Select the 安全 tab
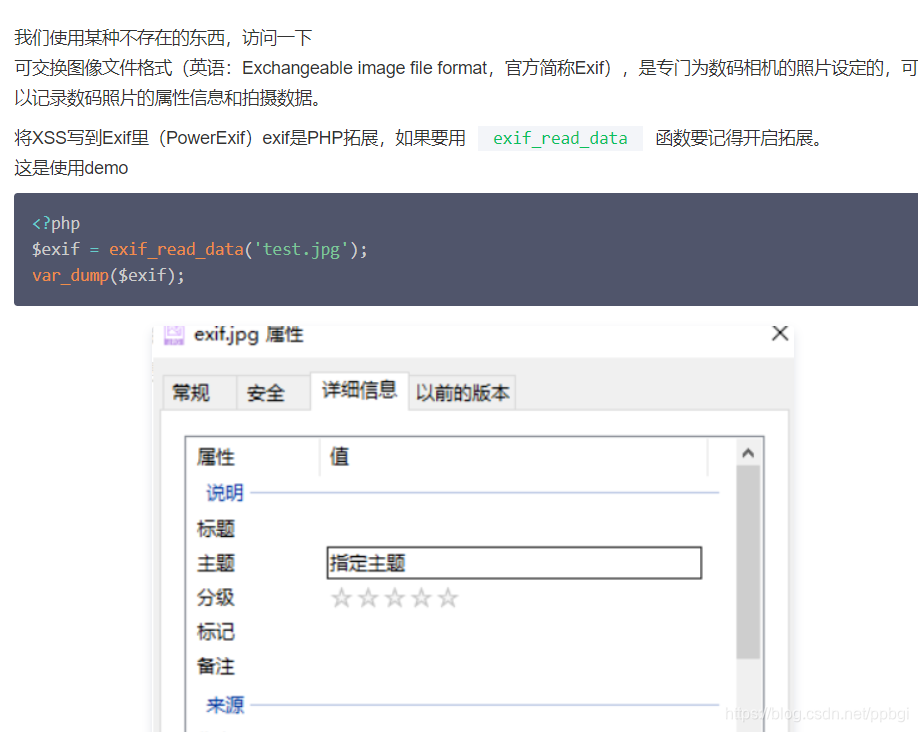This screenshot has width=918, height=732. (x=268, y=392)
